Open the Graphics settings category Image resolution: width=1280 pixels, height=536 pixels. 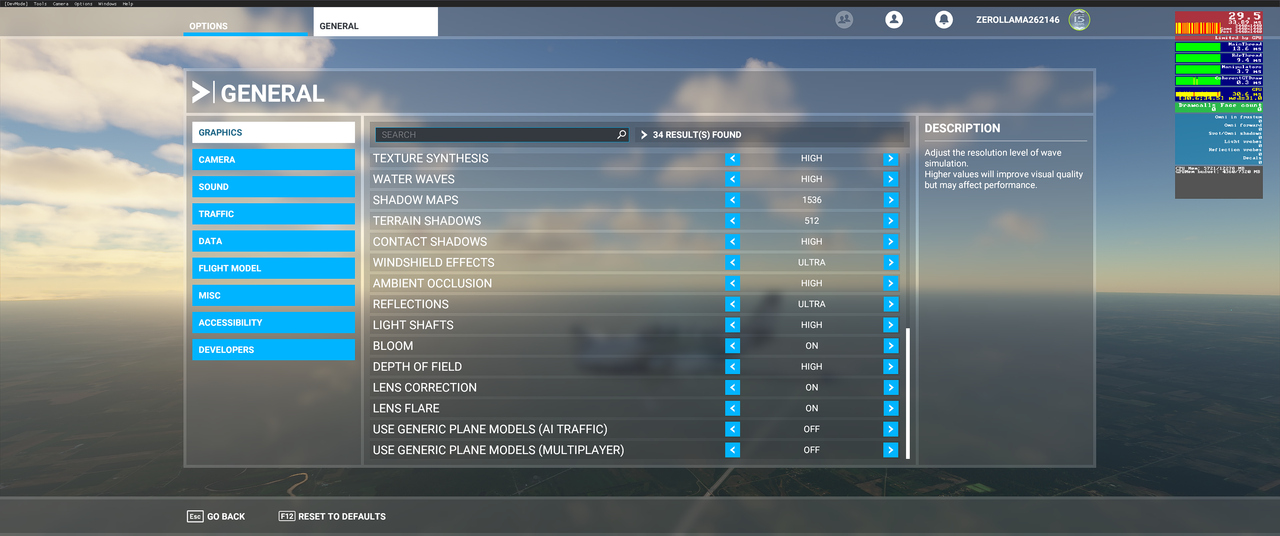[x=273, y=133]
